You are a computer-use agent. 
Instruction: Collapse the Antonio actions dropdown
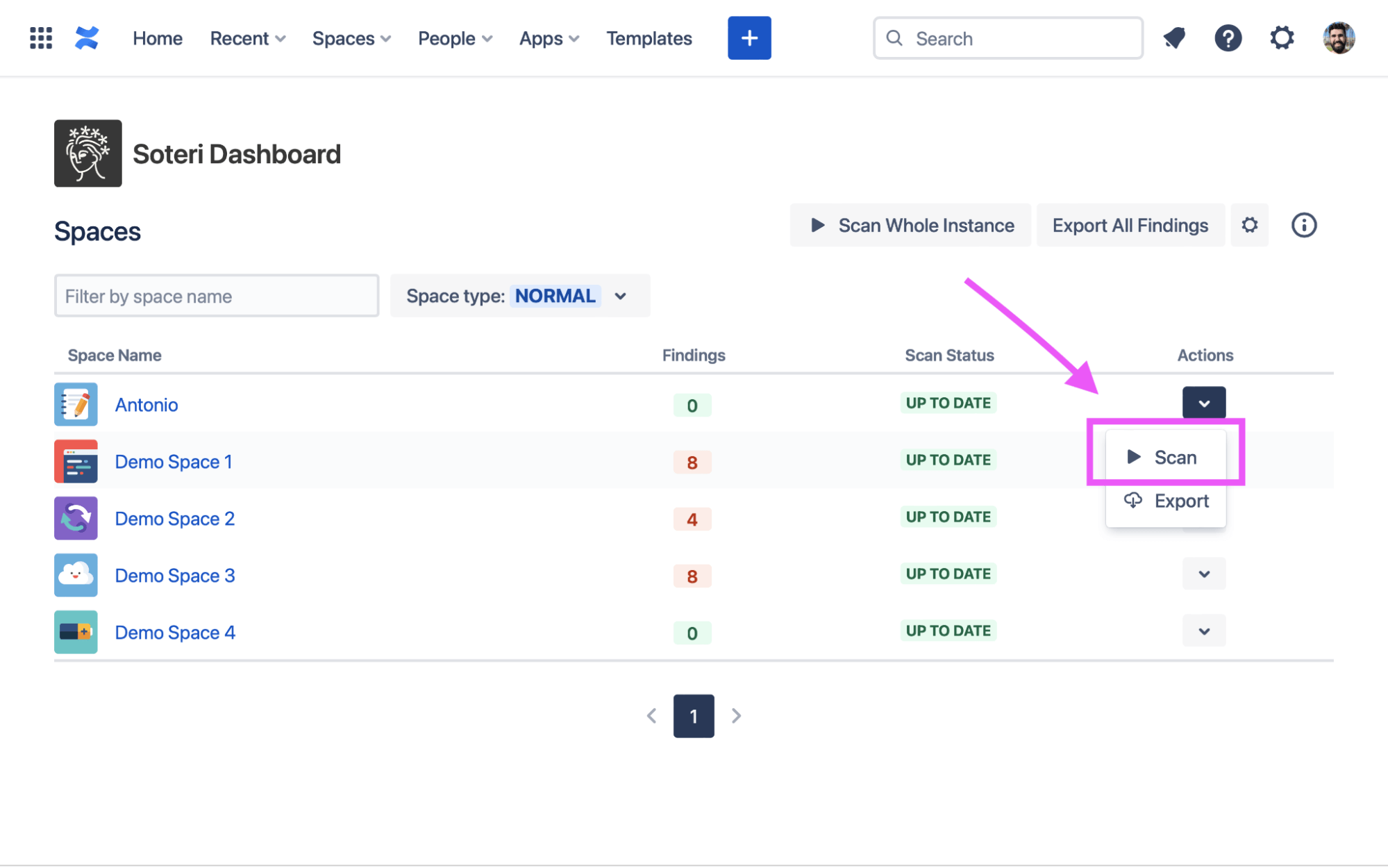[x=1203, y=403]
